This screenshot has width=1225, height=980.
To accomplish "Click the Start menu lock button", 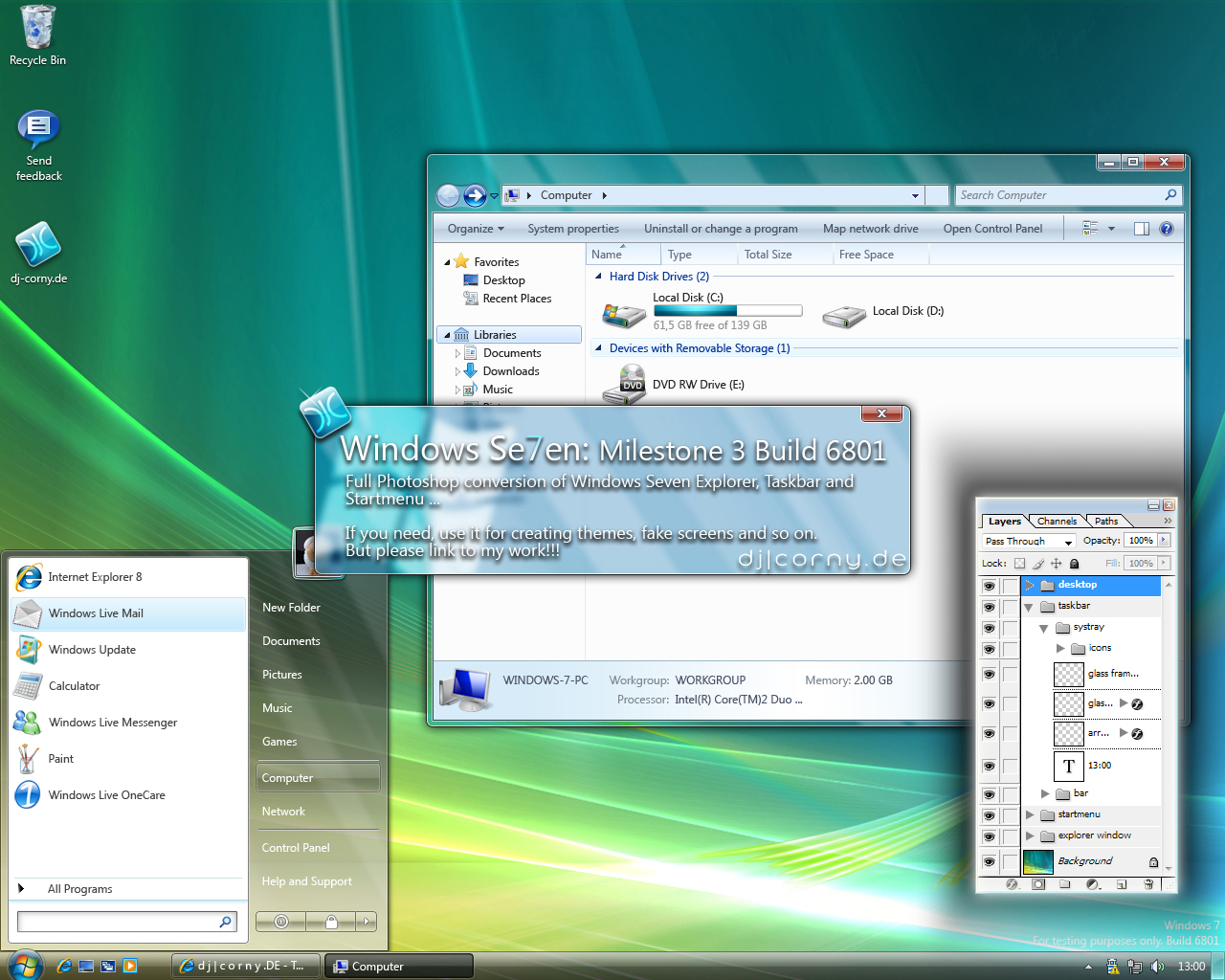I will click(331, 922).
